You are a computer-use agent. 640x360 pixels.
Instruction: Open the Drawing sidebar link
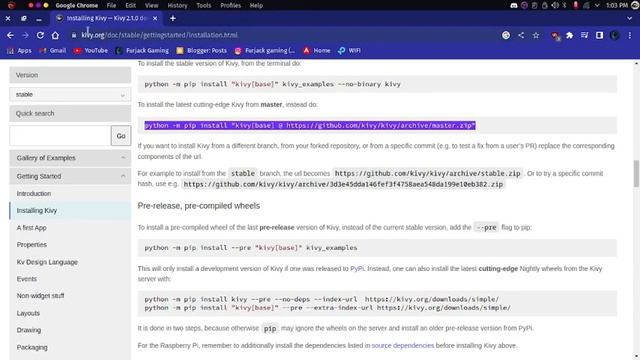tap(29, 330)
